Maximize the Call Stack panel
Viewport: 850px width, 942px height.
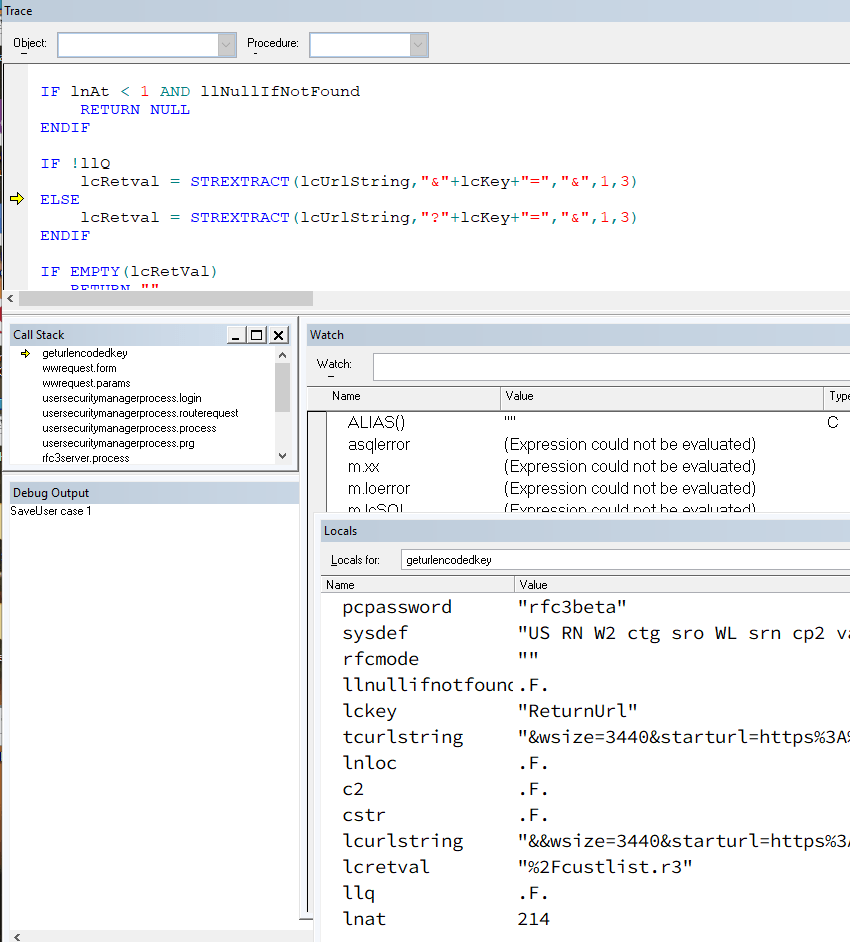tap(257, 335)
